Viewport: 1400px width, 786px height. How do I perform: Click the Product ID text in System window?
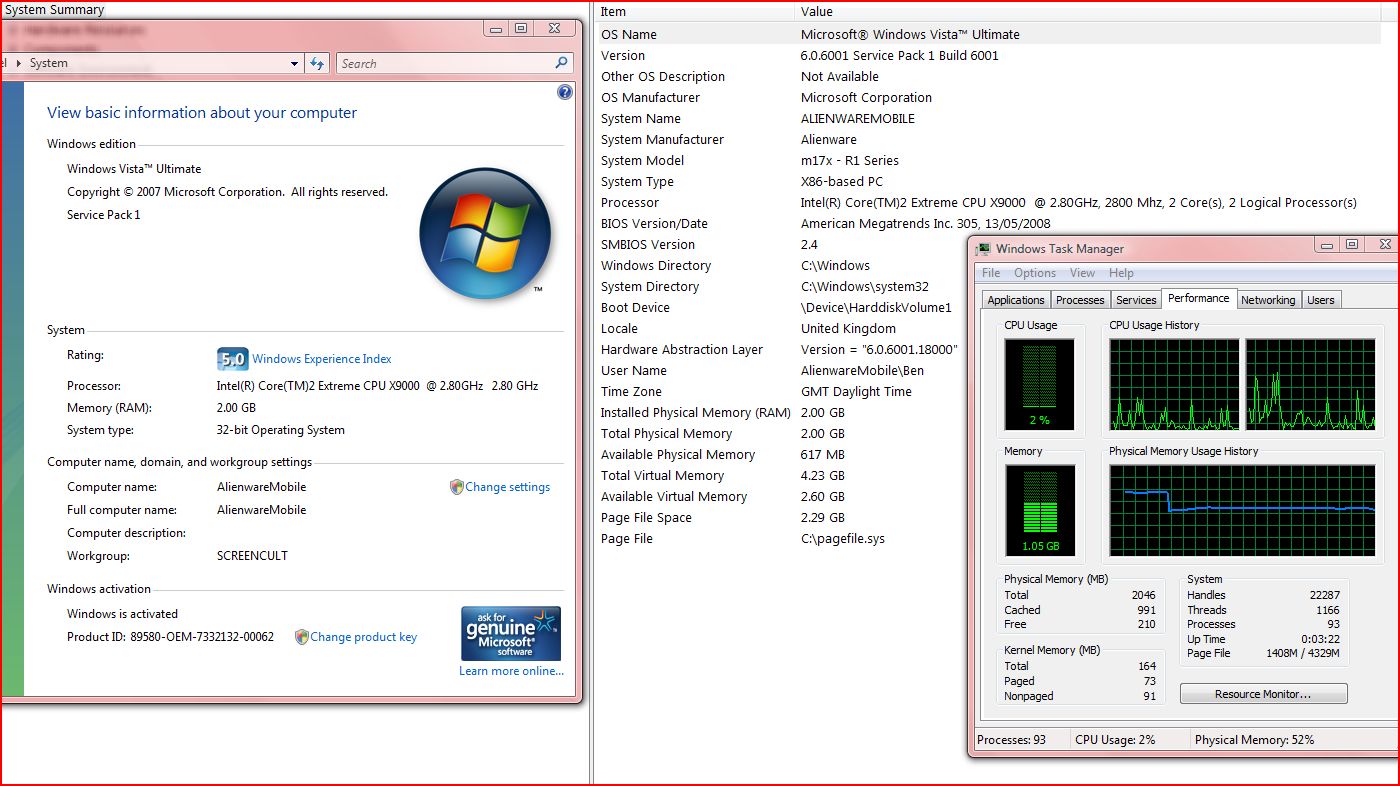[170, 637]
